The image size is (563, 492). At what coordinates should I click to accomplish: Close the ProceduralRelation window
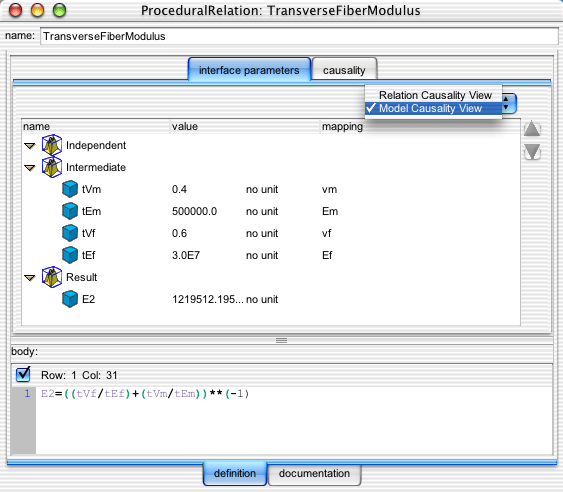(15, 10)
